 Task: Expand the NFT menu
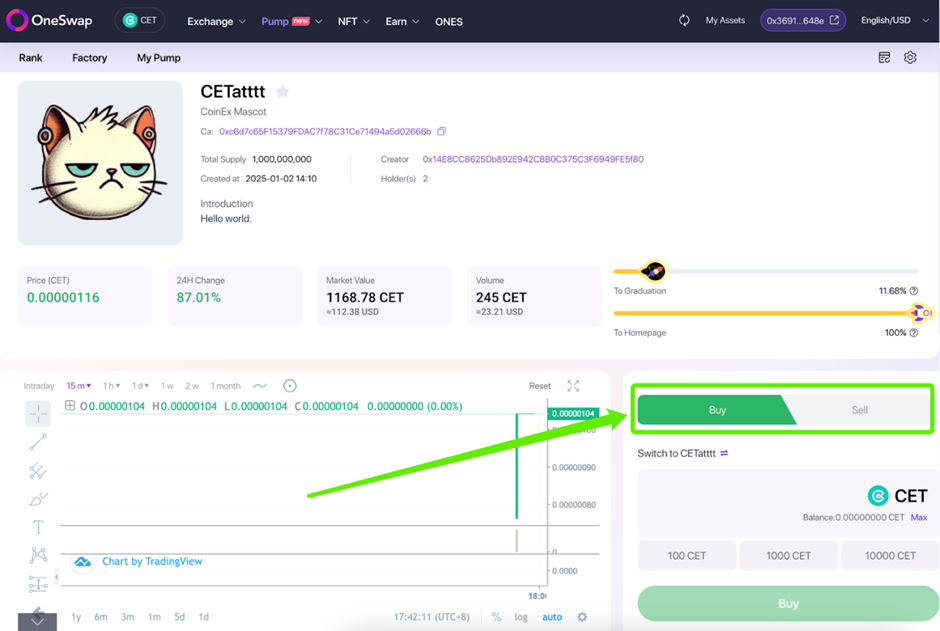pos(354,22)
